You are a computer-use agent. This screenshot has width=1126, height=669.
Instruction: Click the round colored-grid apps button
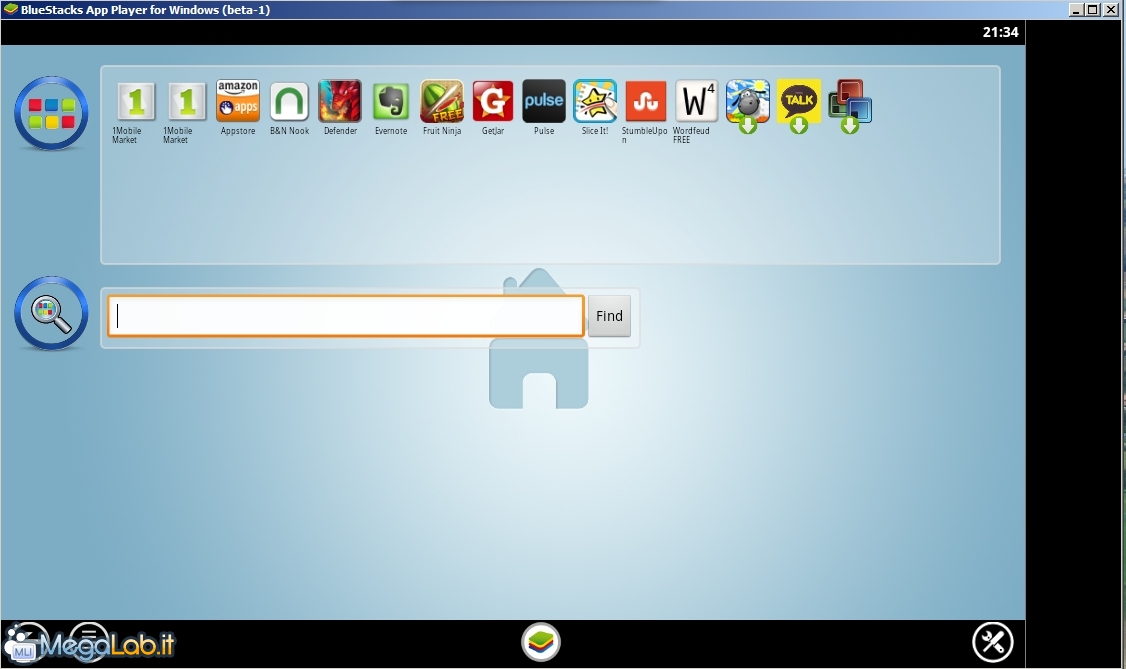click(x=51, y=113)
